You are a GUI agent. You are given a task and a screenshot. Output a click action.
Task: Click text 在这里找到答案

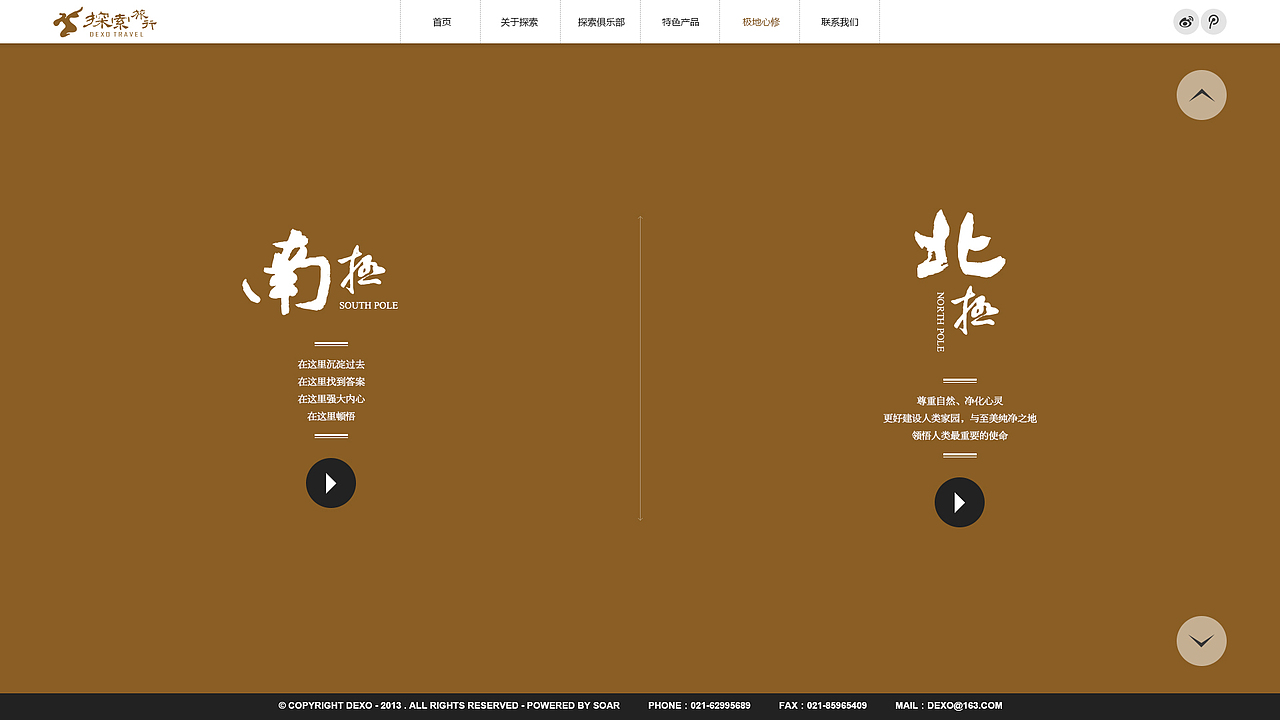331,382
